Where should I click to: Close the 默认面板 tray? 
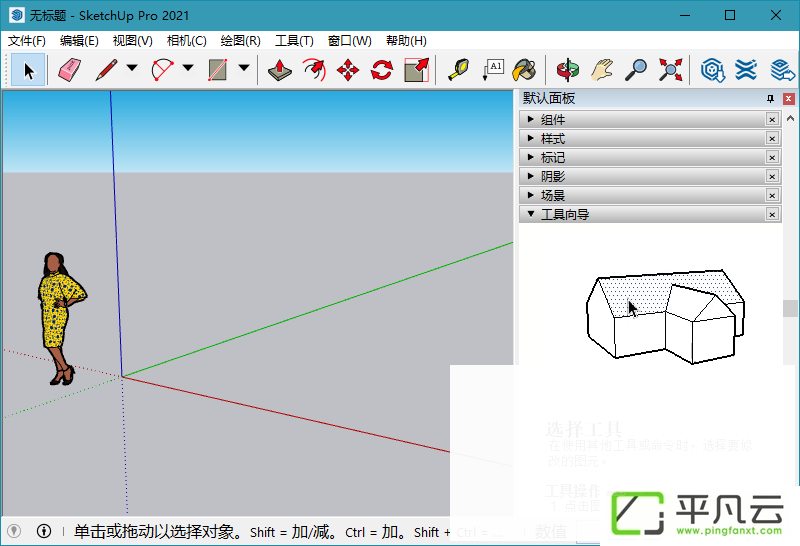tap(789, 98)
